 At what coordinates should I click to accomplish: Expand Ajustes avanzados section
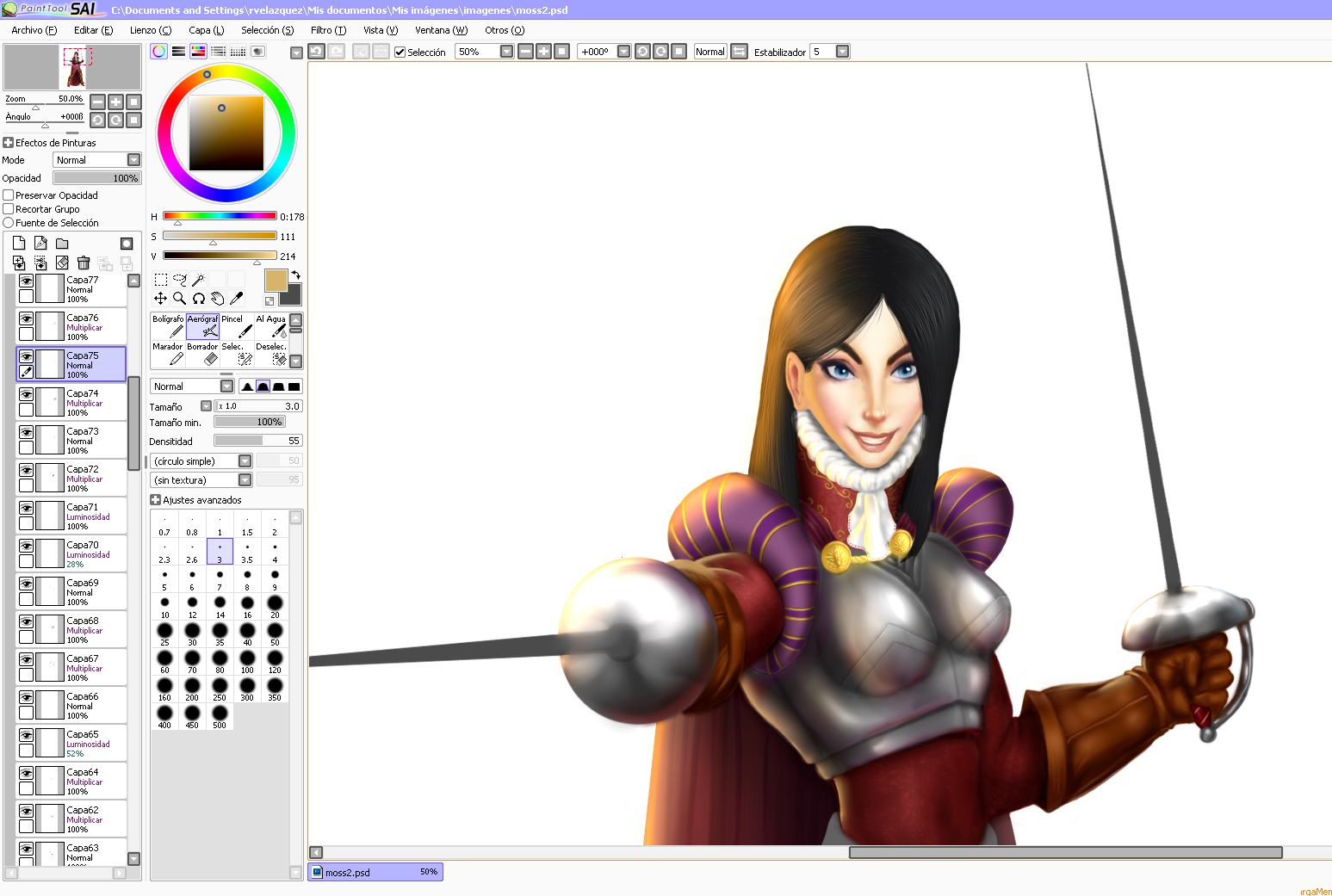pos(156,500)
